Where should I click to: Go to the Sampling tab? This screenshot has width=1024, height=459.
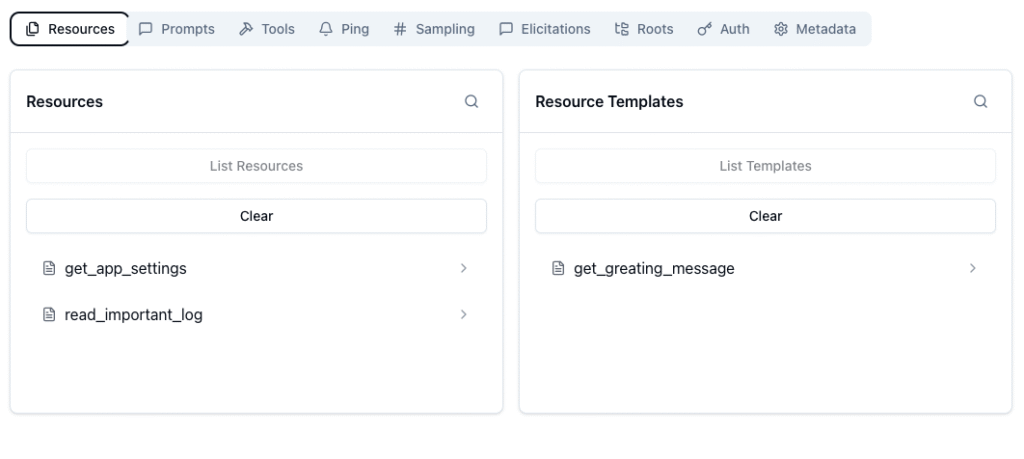[434, 29]
